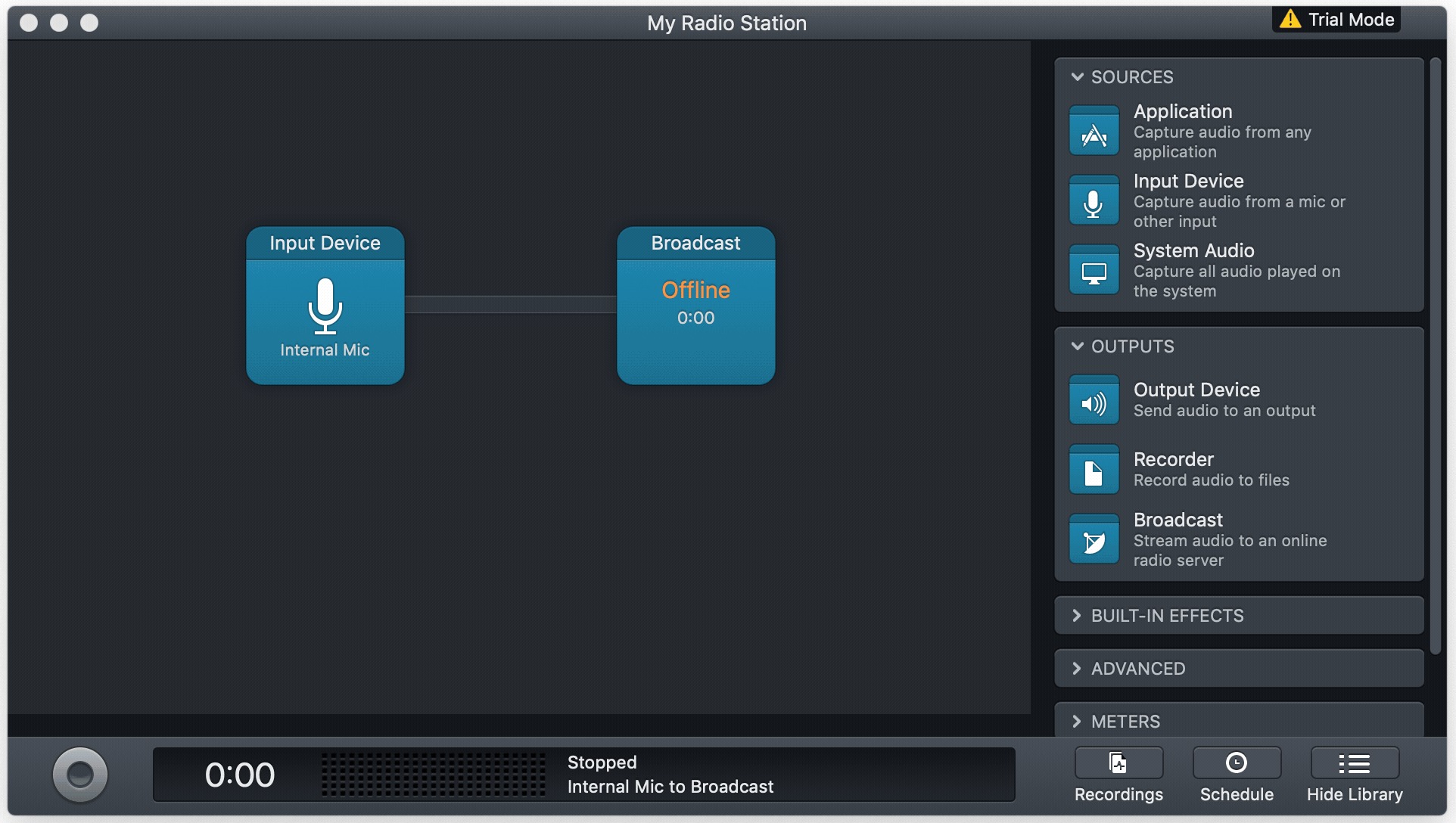Select the Input Device source icon
The height and width of the screenshot is (823, 1456).
click(1094, 200)
